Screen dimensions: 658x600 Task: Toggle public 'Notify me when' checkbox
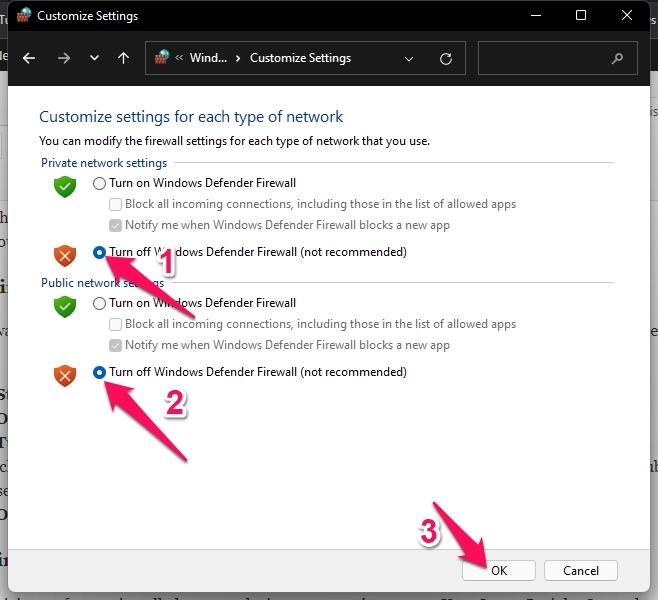pyautogui.click(x=115, y=345)
